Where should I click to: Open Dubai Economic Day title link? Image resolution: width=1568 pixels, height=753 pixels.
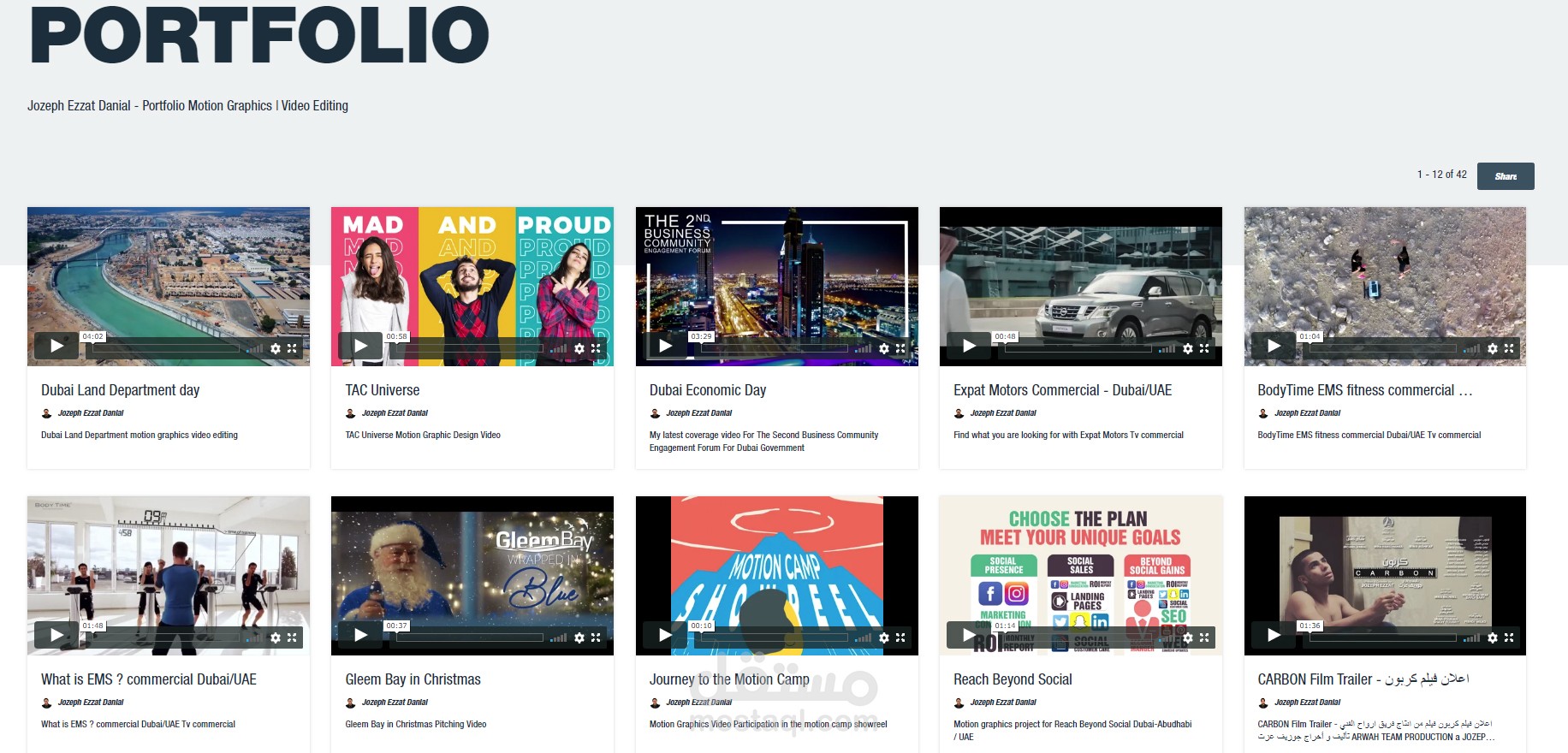(x=708, y=390)
